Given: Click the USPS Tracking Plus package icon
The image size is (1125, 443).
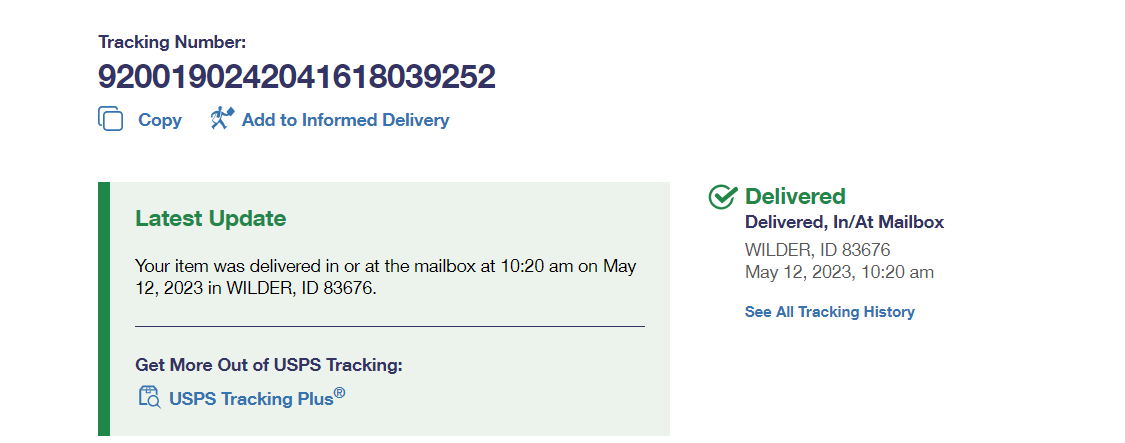Looking at the screenshot, I should (x=149, y=397).
